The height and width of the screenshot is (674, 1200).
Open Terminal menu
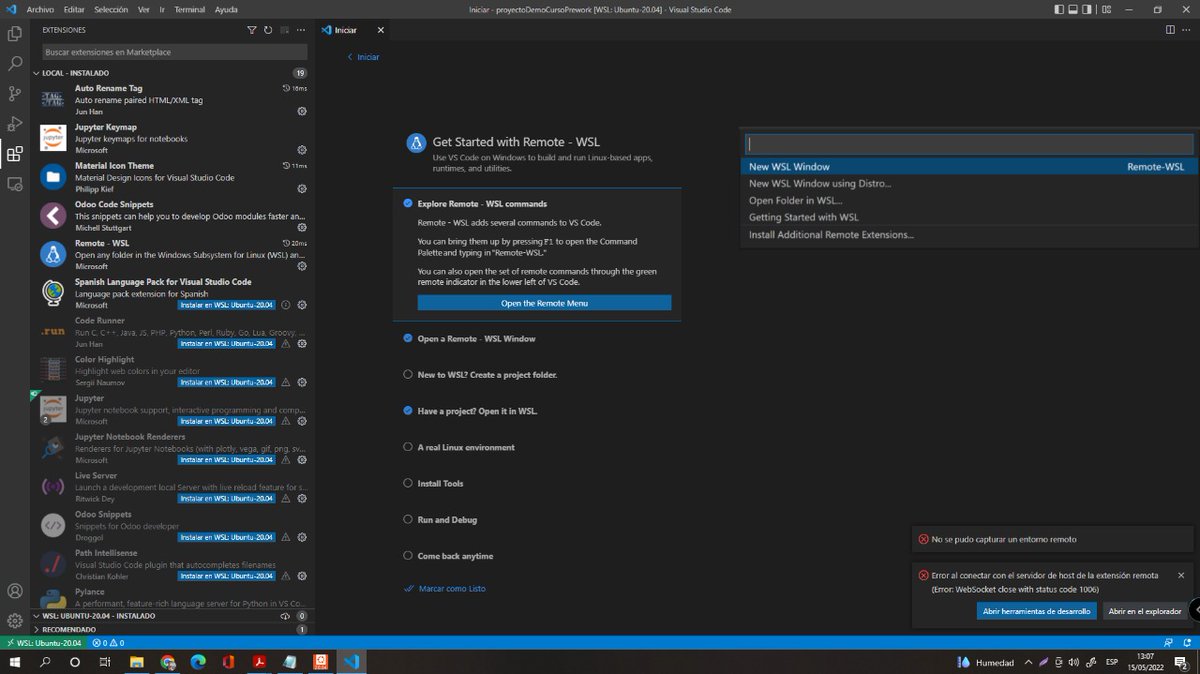[x=189, y=9]
